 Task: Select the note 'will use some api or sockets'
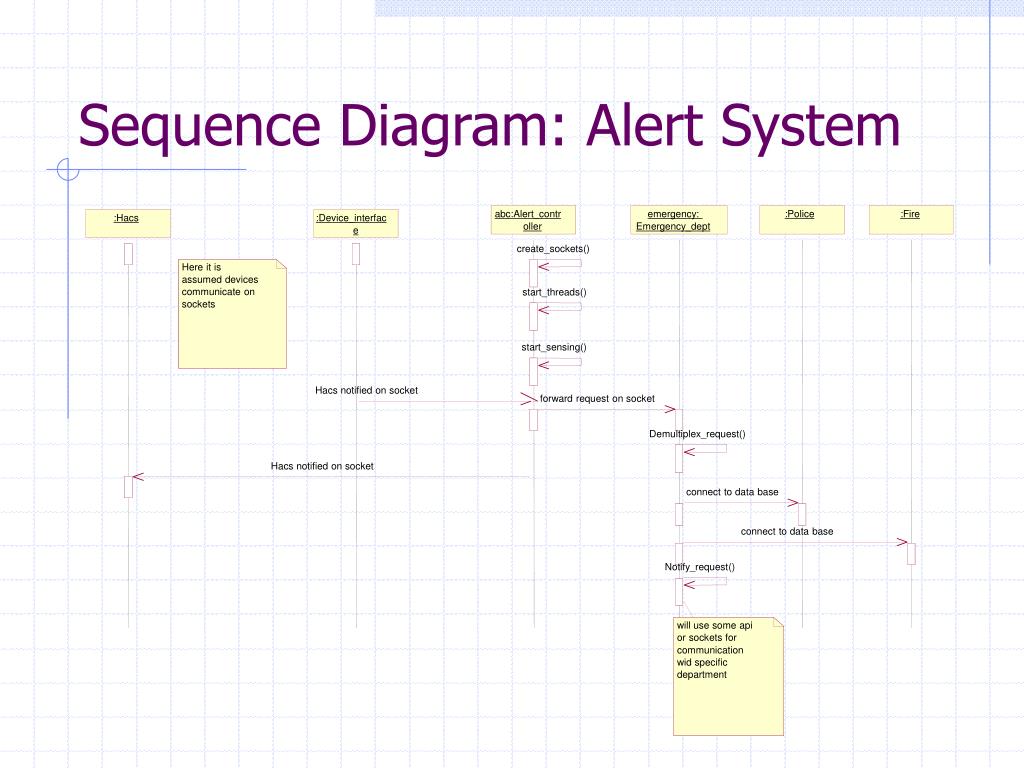point(728,677)
